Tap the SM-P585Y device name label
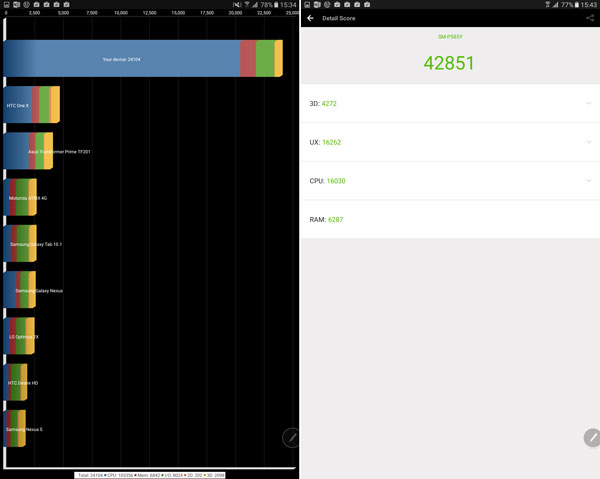The height and width of the screenshot is (479, 600). pyautogui.click(x=451, y=36)
